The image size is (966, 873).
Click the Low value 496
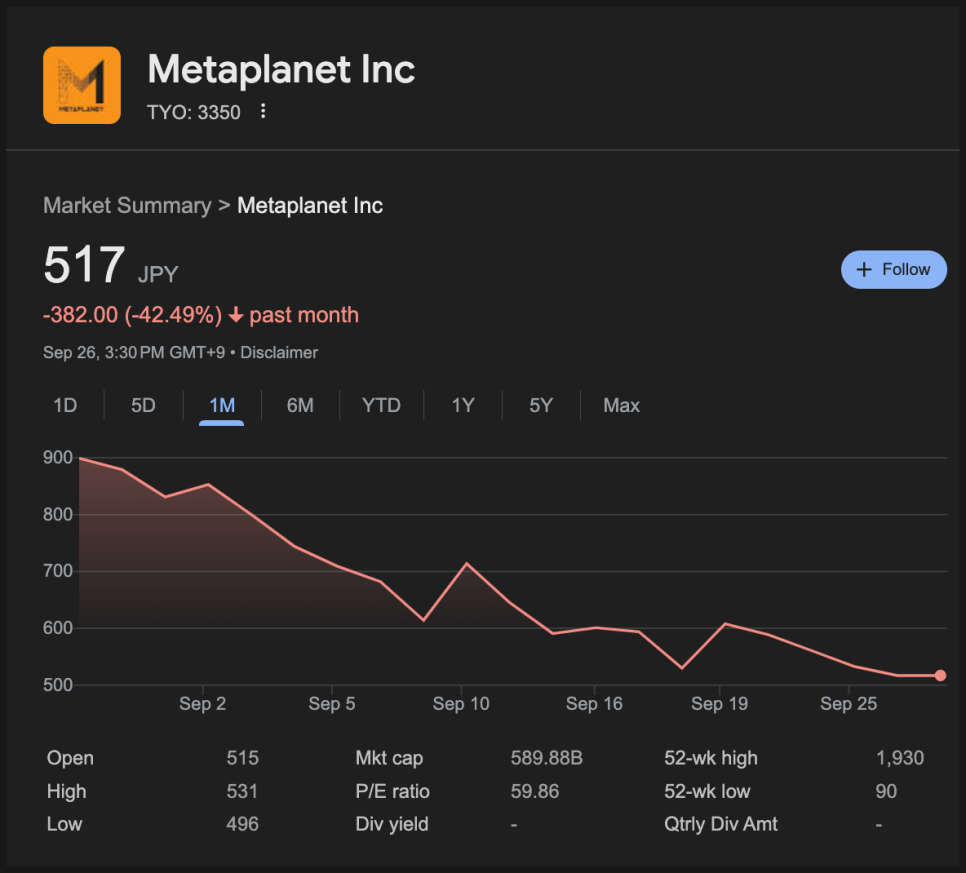(x=242, y=824)
